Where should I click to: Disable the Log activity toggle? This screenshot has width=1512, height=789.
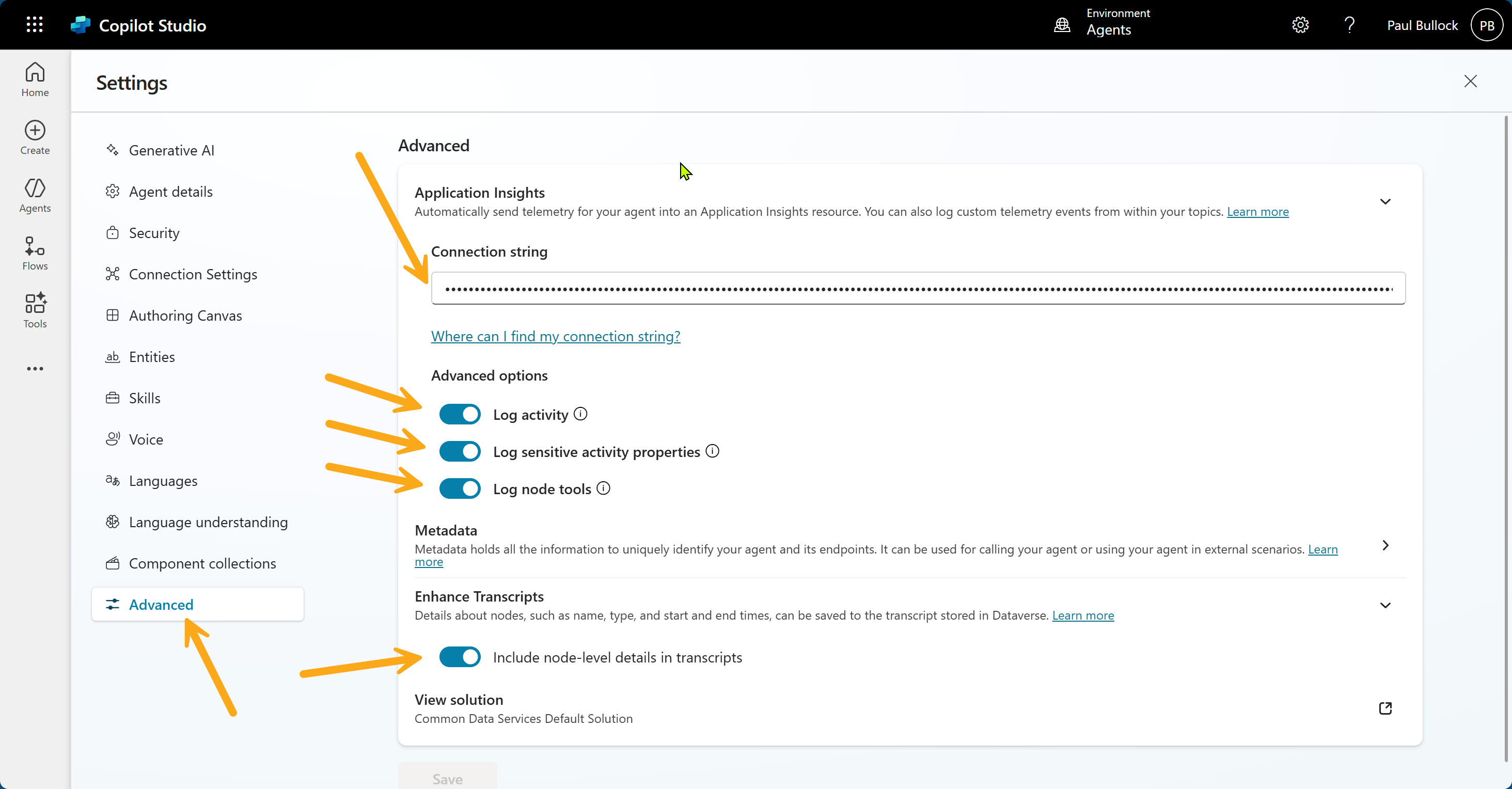coord(460,414)
